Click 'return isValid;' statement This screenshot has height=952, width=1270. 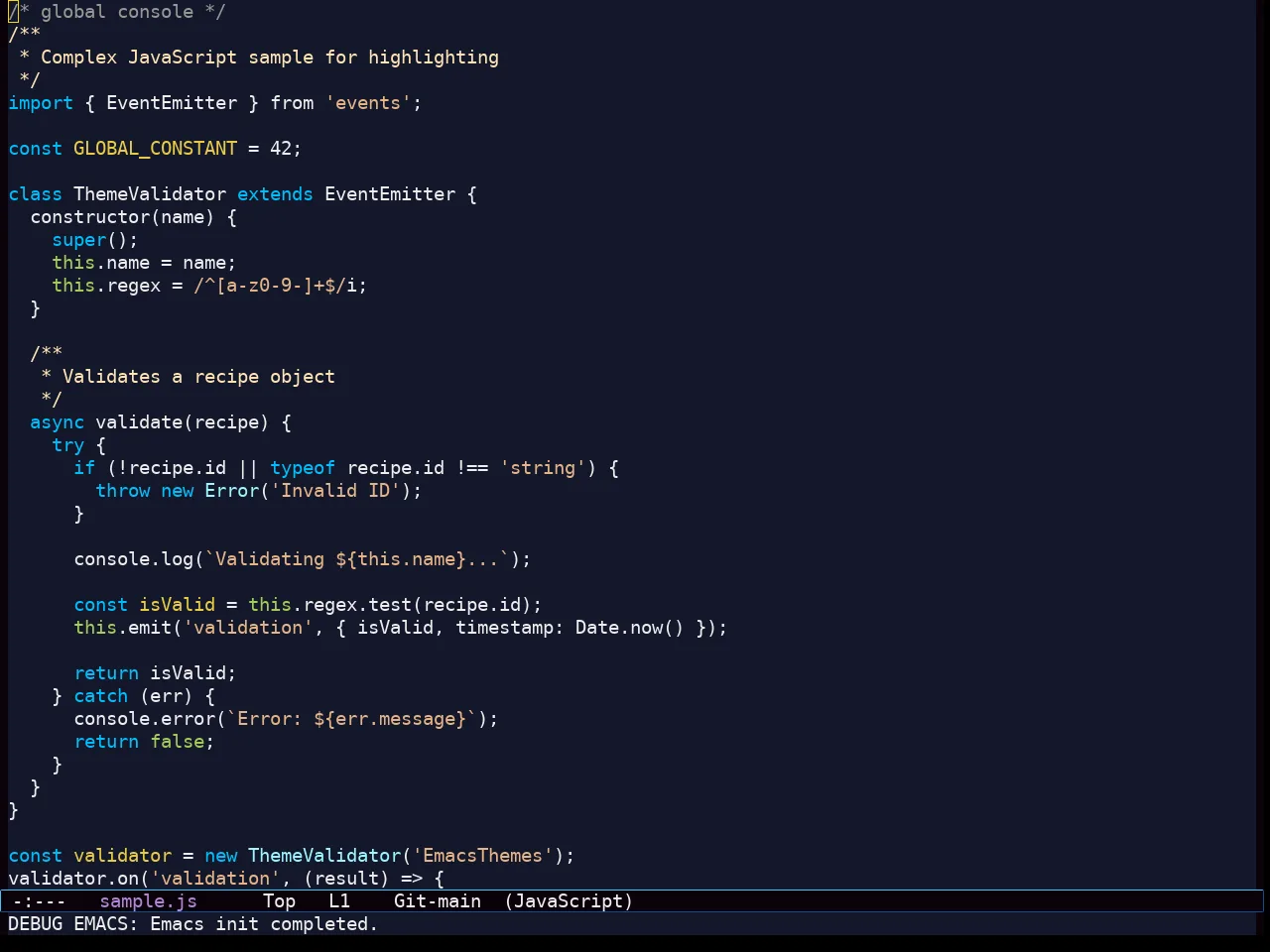pos(156,673)
